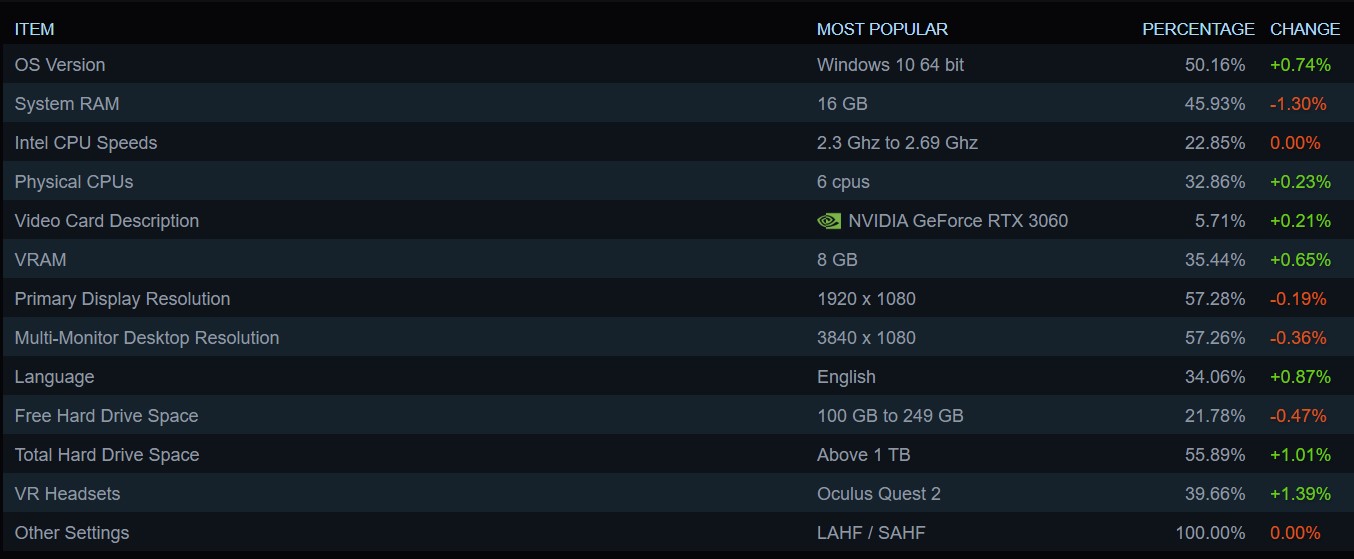Show Free Hard Drive Space details
This screenshot has height=559, width=1354.
pyautogui.click(x=677, y=415)
